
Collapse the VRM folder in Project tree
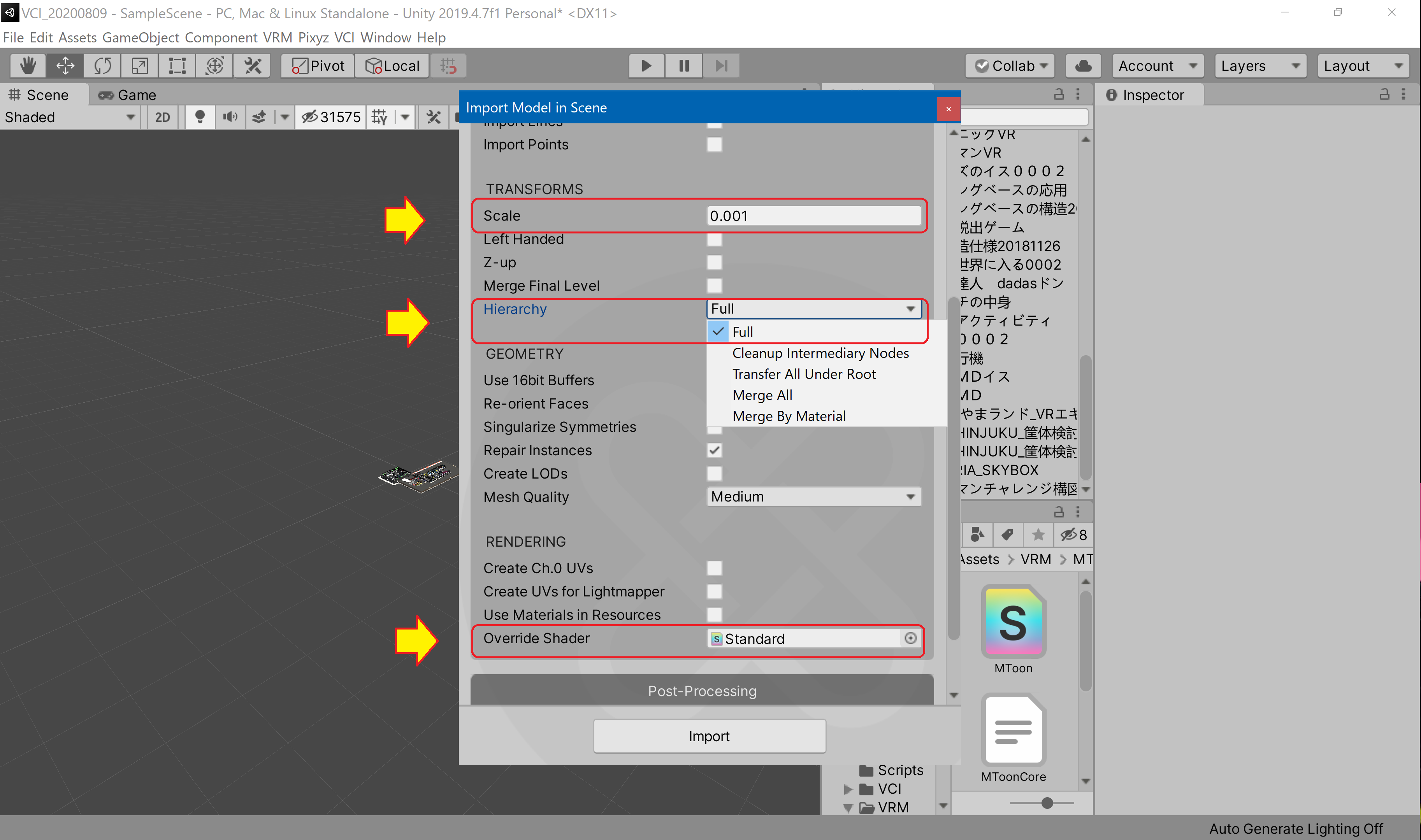848,808
